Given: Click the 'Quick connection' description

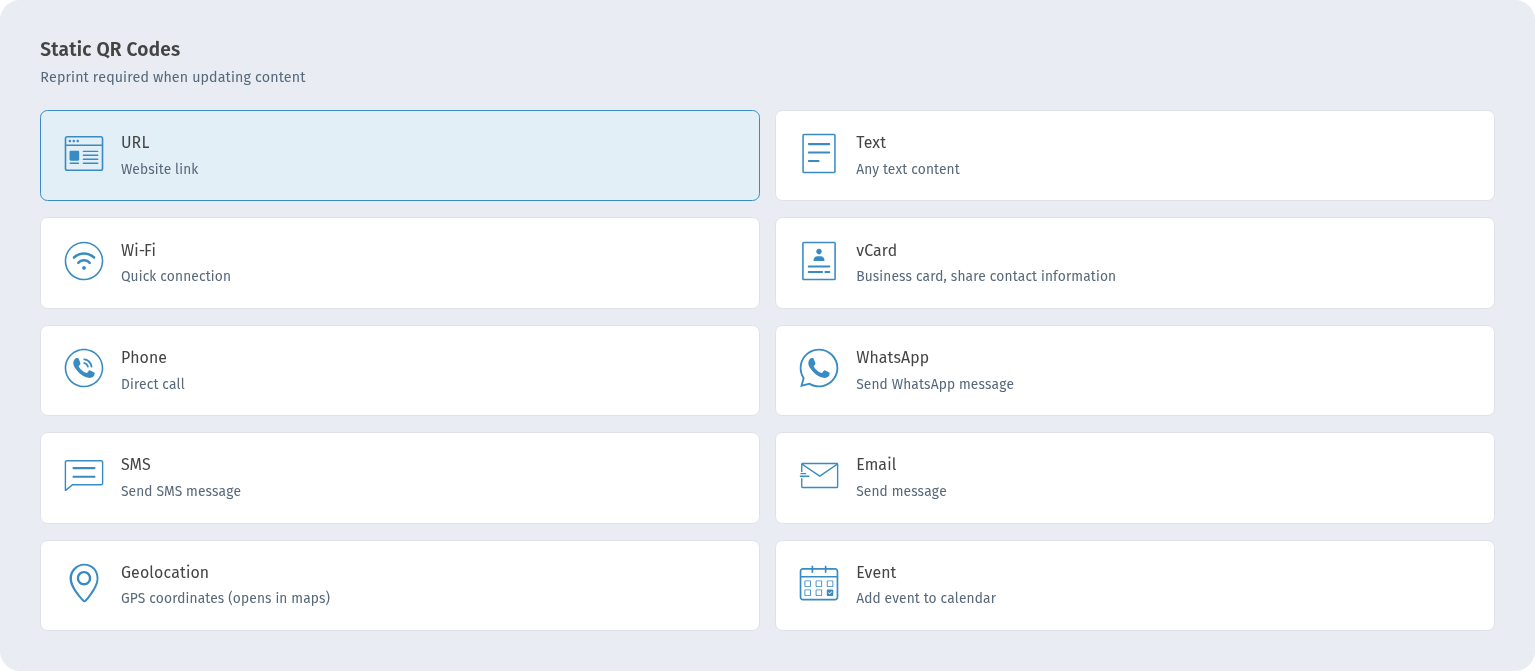Looking at the screenshot, I should [x=176, y=276].
